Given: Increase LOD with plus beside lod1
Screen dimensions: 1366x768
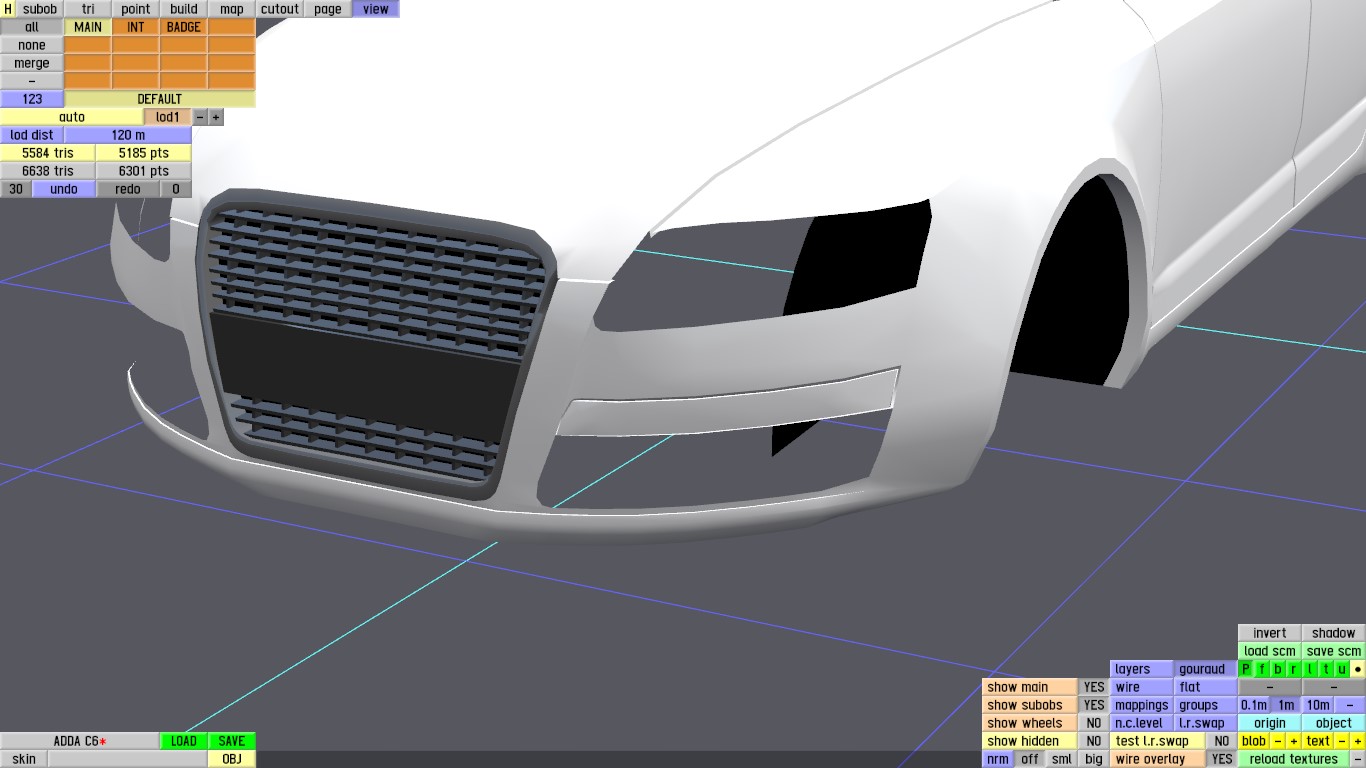Looking at the screenshot, I should pyautogui.click(x=216, y=117).
